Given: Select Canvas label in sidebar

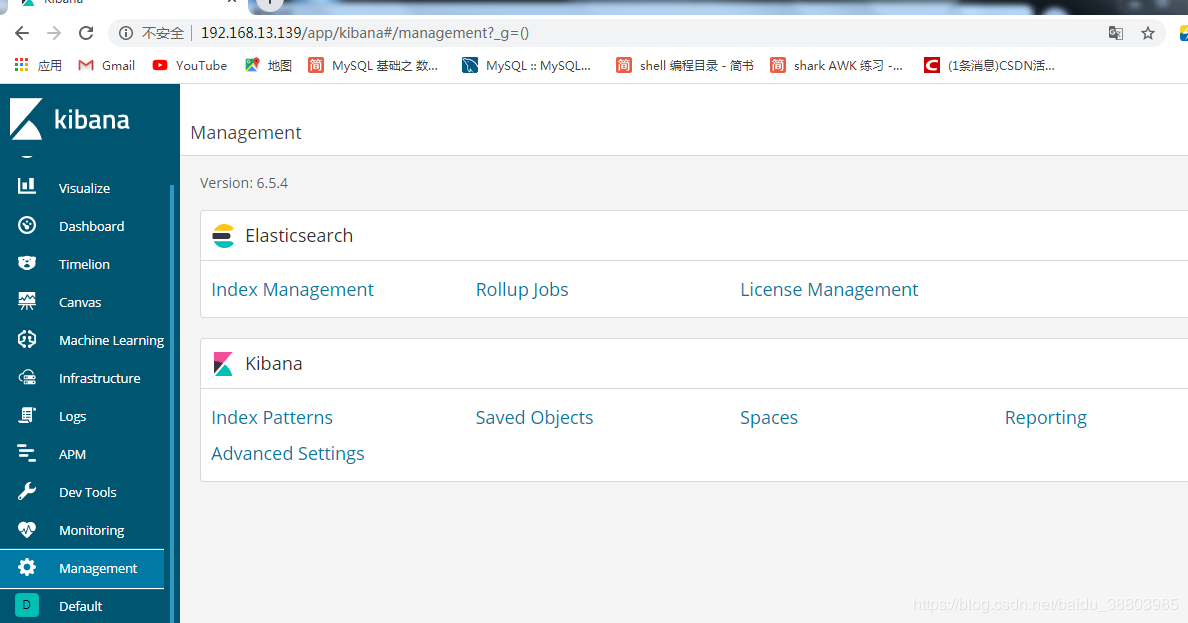Looking at the screenshot, I should [80, 302].
